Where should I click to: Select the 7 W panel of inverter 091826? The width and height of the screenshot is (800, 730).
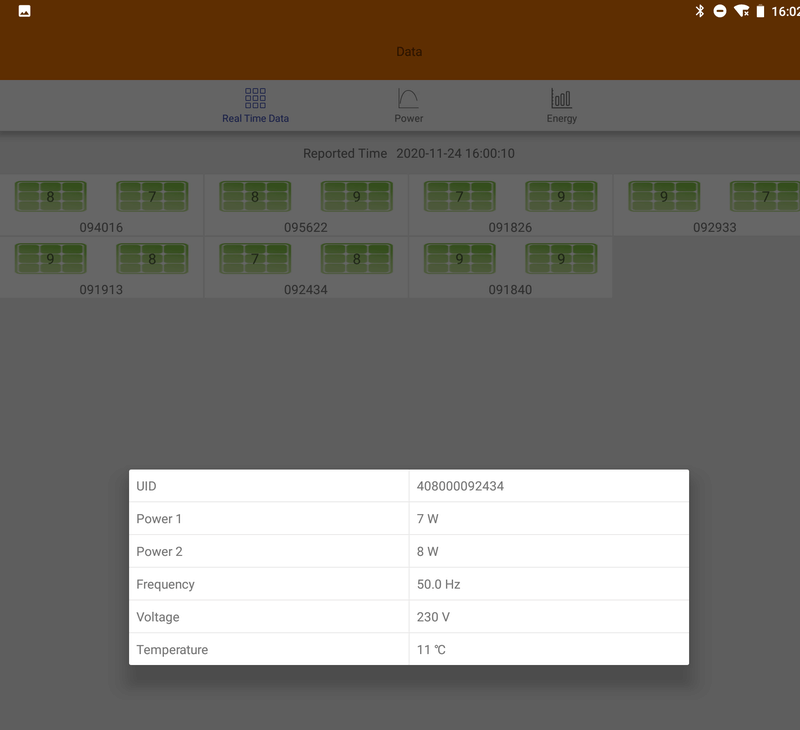pyautogui.click(x=460, y=196)
